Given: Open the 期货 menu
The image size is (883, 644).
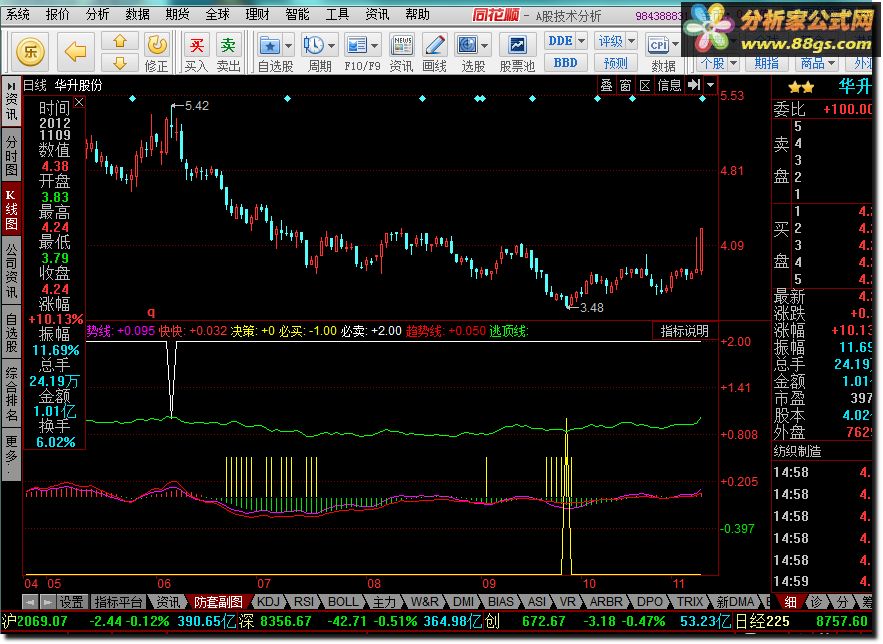Looking at the screenshot, I should click(x=177, y=15).
